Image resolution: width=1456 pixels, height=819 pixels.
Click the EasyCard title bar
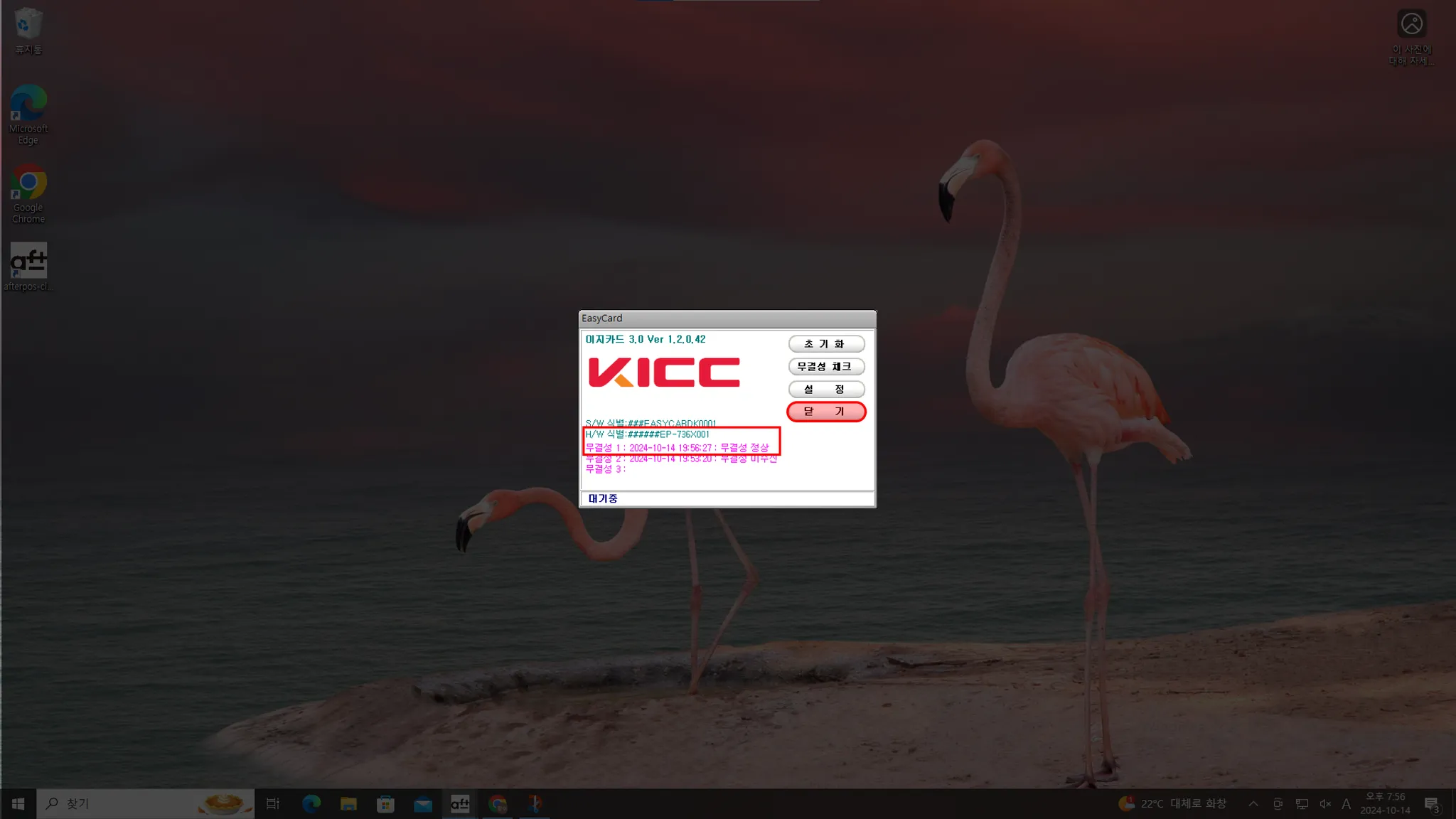727,318
